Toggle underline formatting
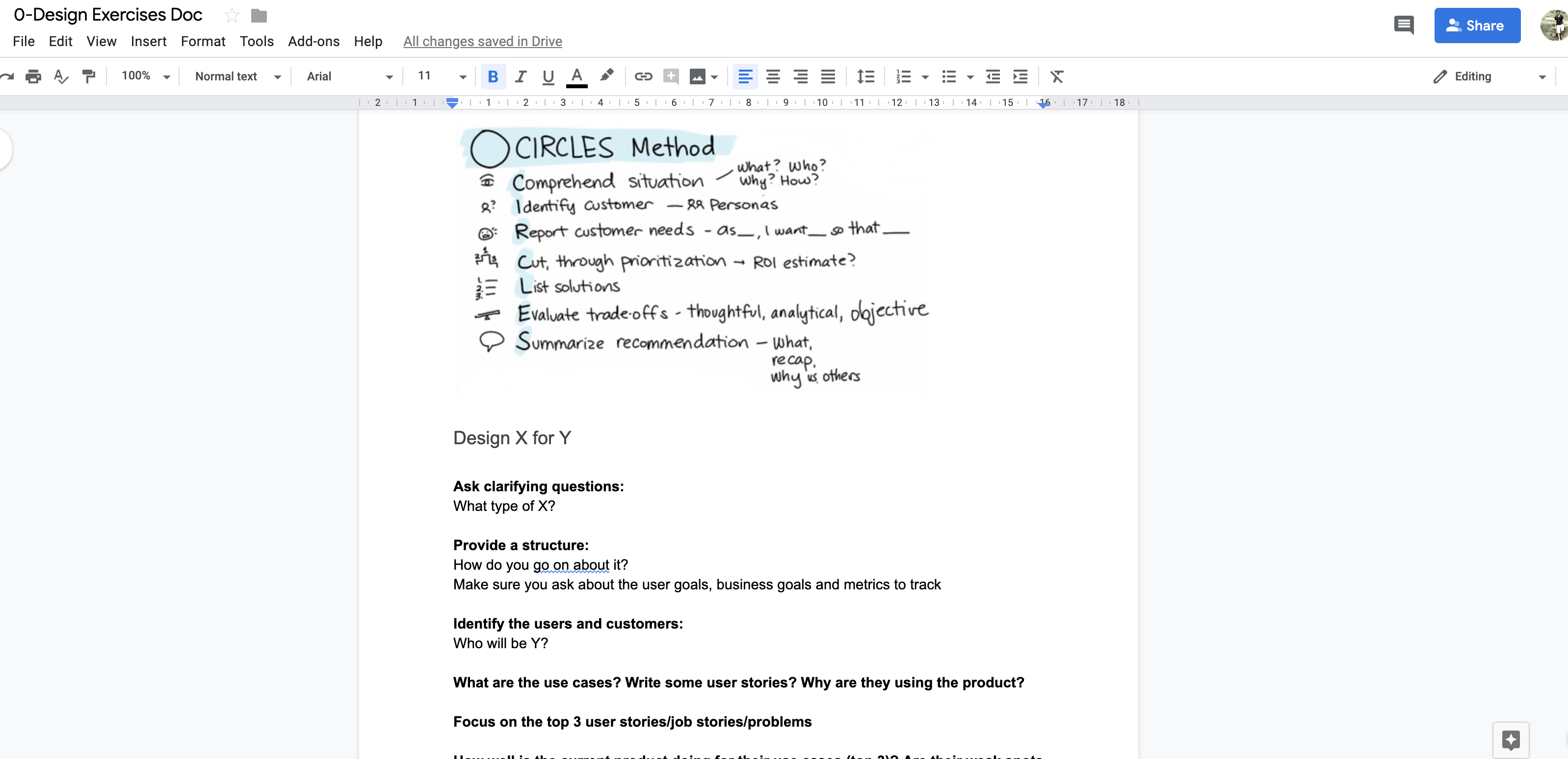Viewport: 1568px width, 759px height. [548, 76]
